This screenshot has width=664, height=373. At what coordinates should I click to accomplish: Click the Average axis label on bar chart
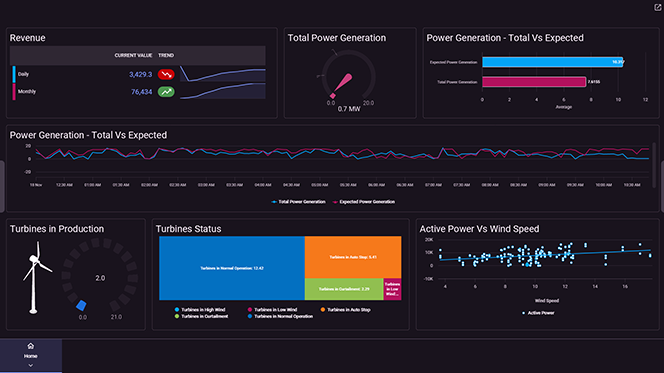pyautogui.click(x=564, y=107)
